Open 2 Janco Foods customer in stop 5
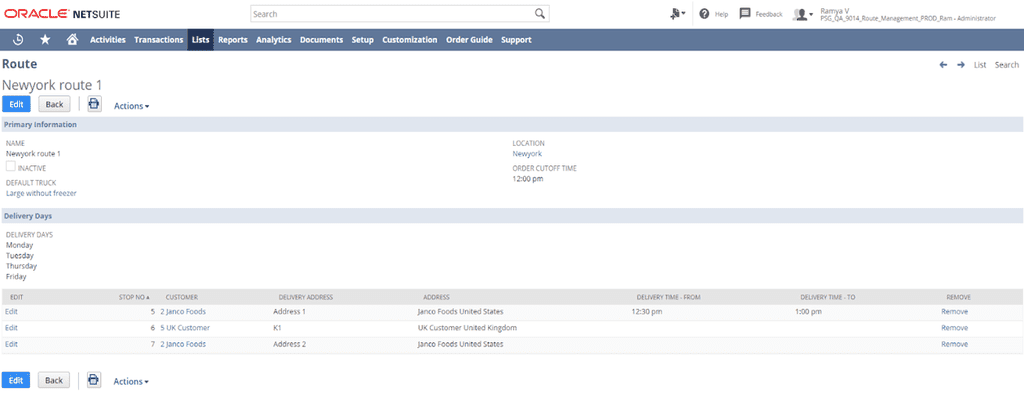The width and height of the screenshot is (1024, 397). tap(183, 311)
